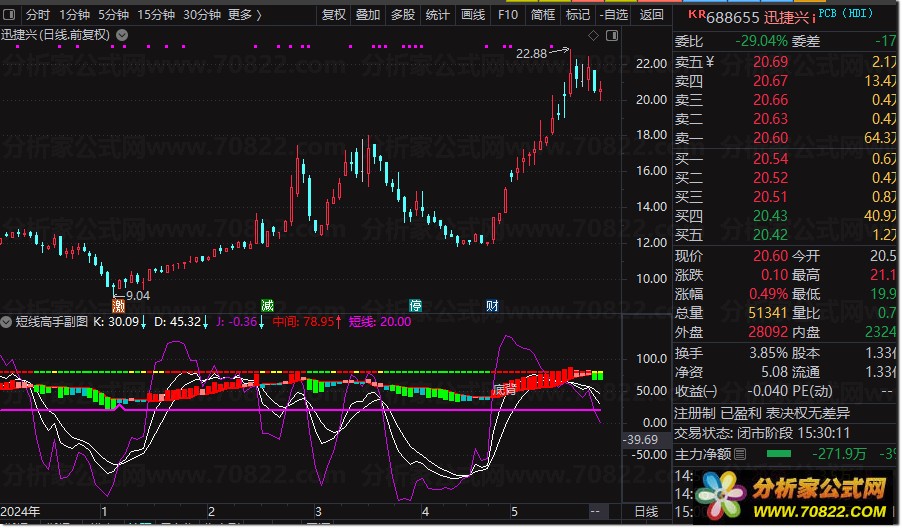Click the 净资 value 5.08
Viewport: 903px width, 528px height.
[x=775, y=372]
